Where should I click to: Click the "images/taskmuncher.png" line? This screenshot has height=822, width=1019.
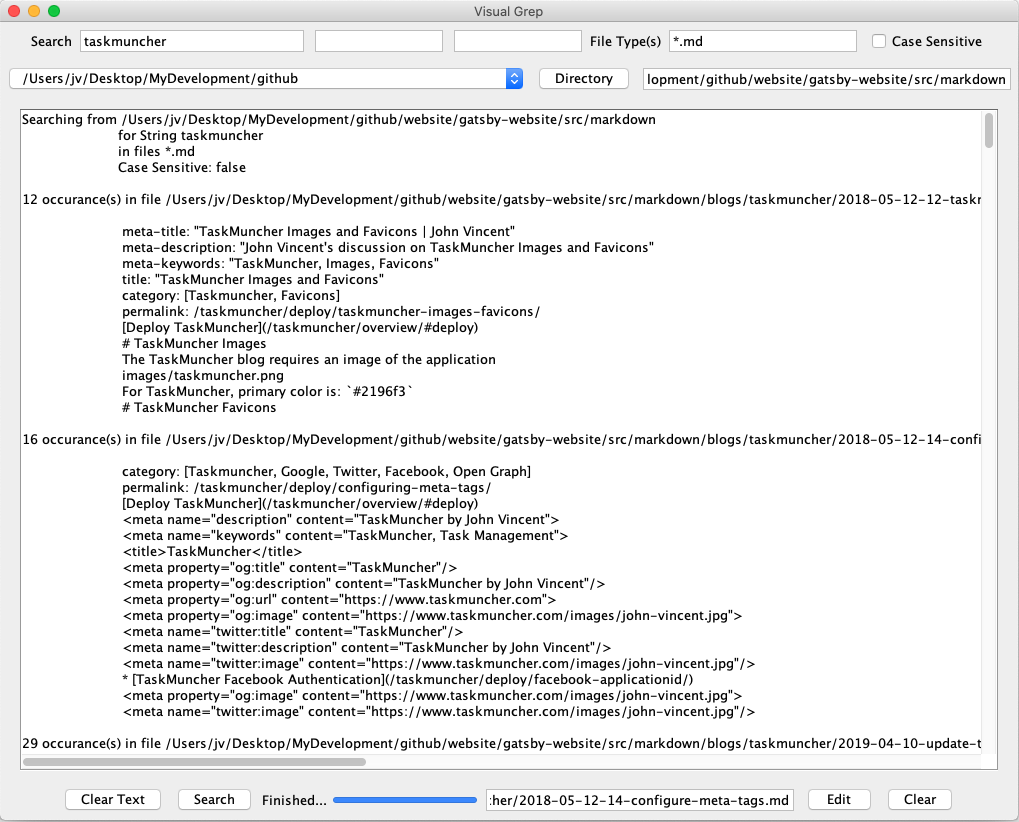(203, 376)
